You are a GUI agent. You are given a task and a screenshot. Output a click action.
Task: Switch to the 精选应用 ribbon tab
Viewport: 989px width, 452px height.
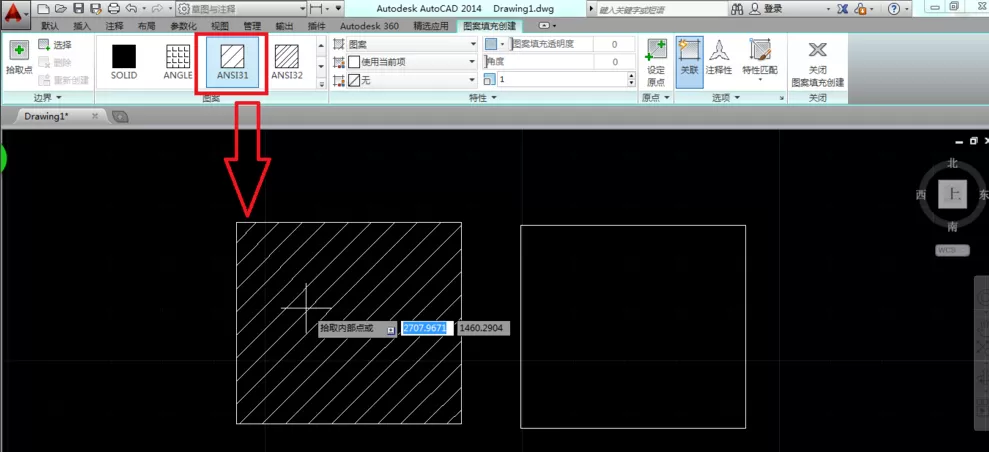click(x=431, y=26)
